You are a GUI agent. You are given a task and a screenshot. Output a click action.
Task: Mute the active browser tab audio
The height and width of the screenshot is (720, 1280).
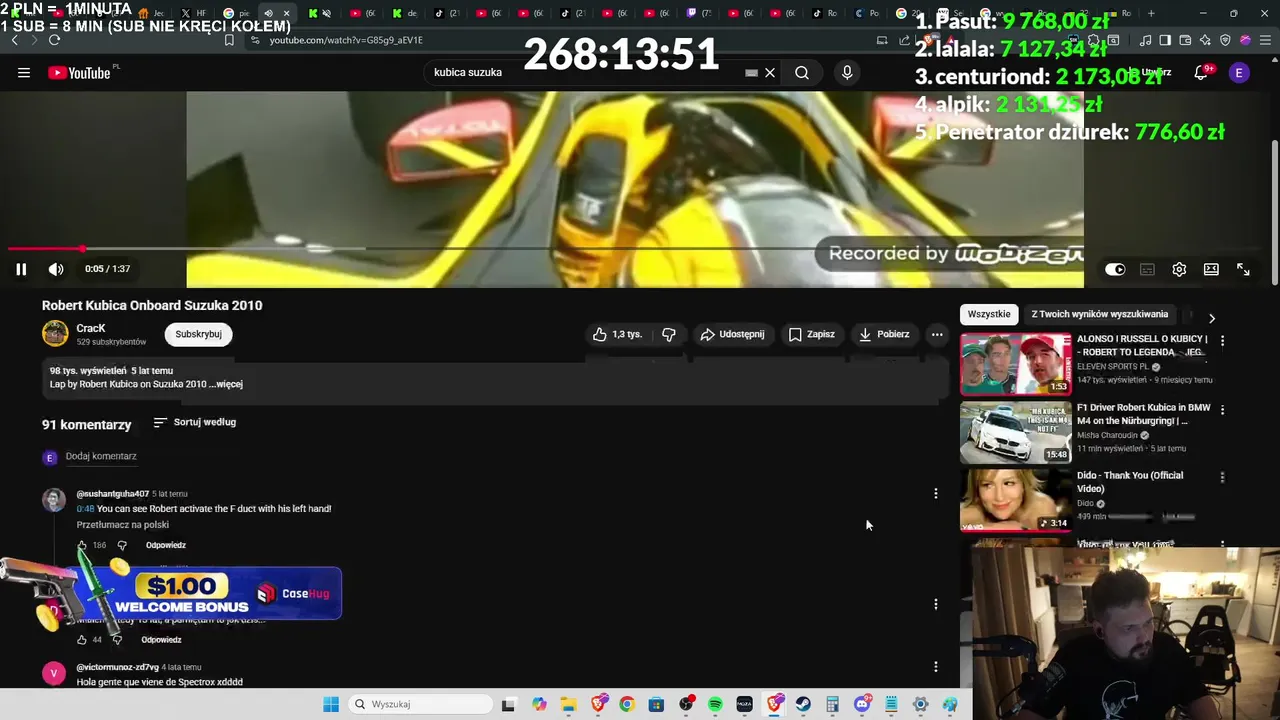pos(268,13)
